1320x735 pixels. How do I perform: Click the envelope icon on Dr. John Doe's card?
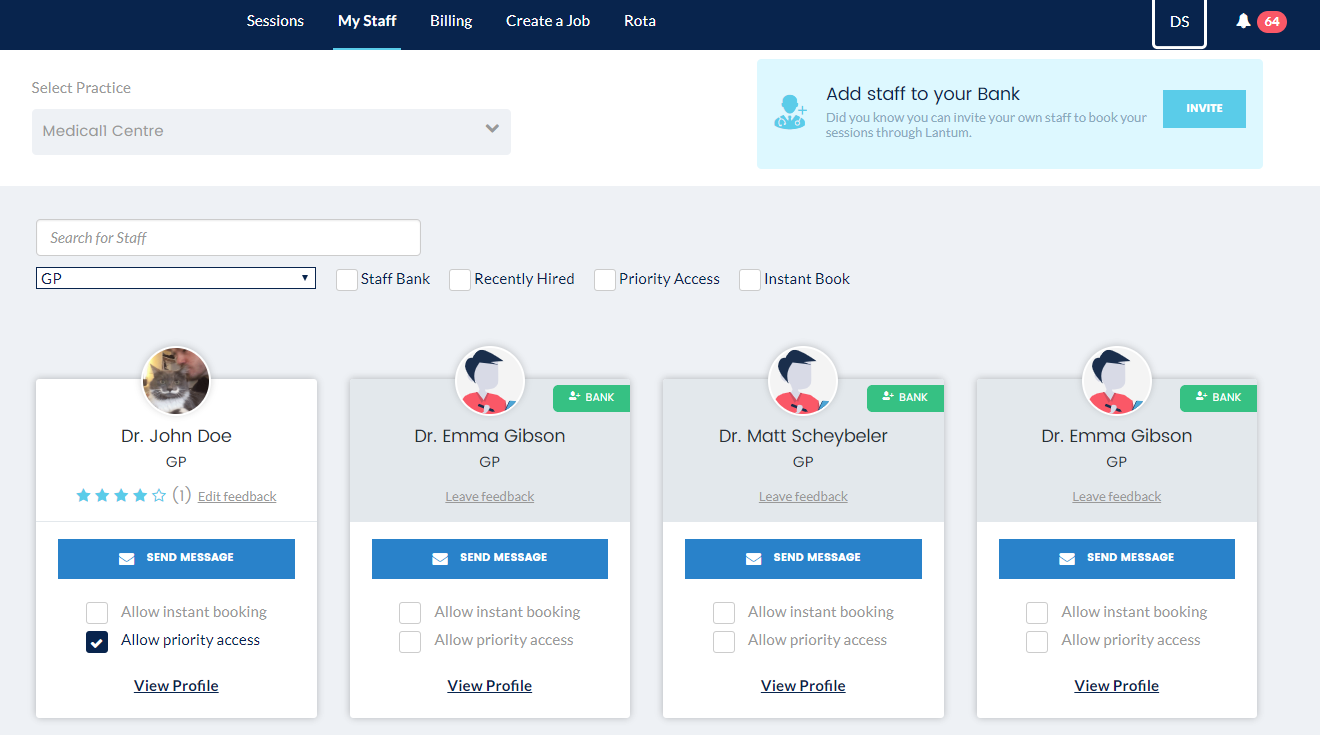point(127,558)
